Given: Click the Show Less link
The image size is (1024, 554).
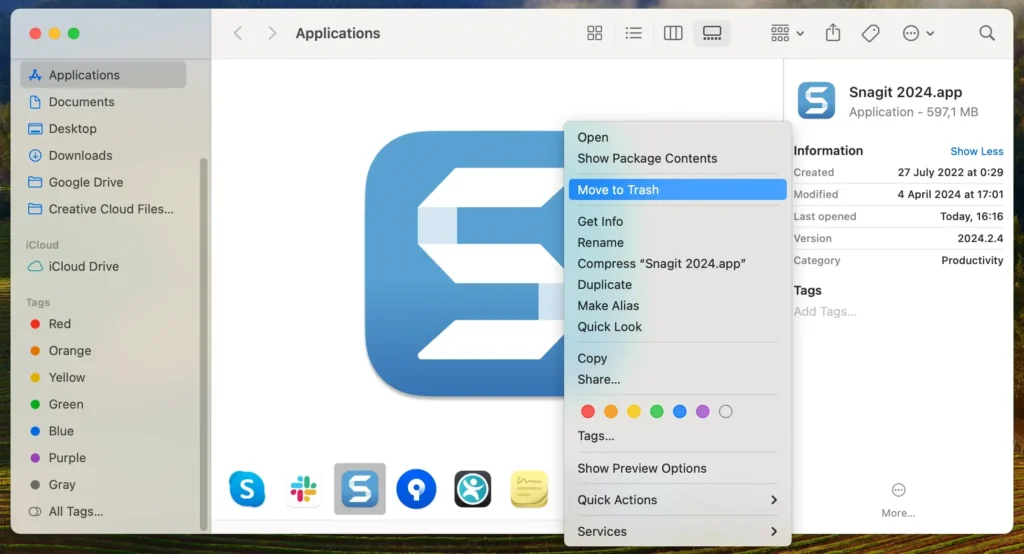Looking at the screenshot, I should pos(976,152).
